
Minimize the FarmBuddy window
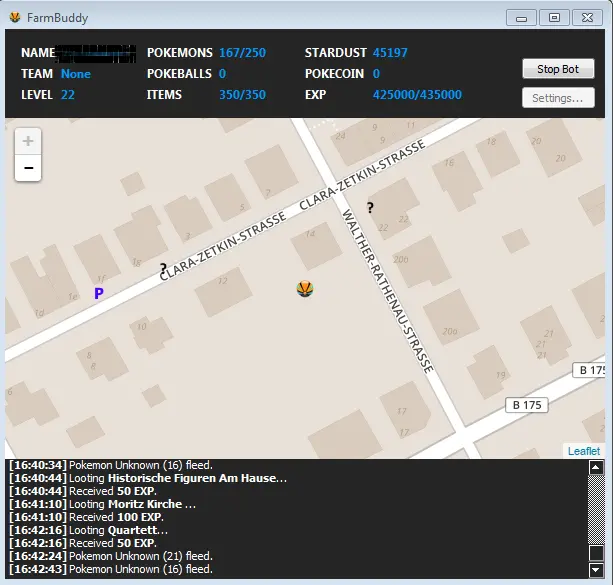click(521, 17)
